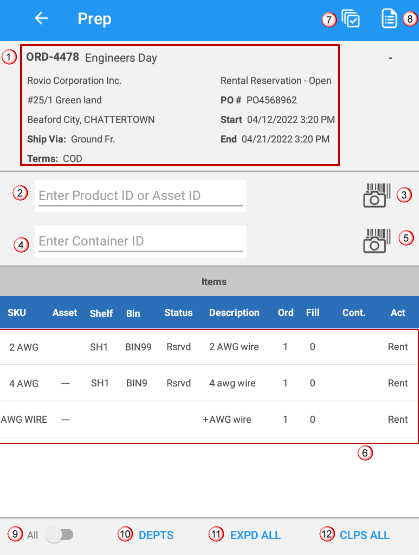Expand all items with EXPD ALL

255,535
